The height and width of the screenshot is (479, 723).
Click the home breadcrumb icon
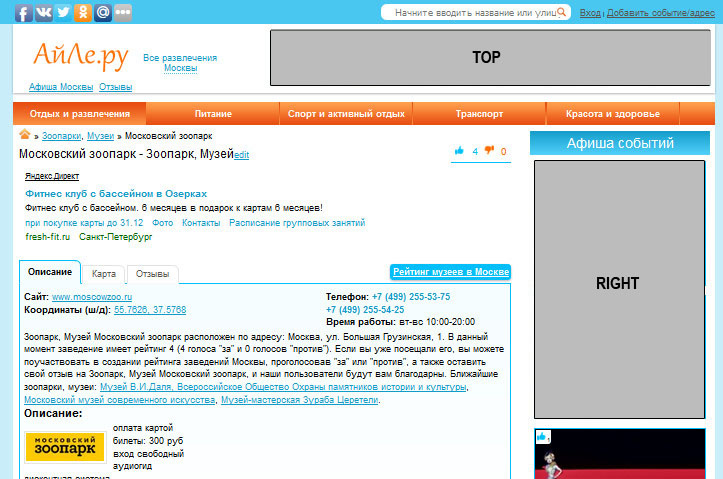point(24,135)
